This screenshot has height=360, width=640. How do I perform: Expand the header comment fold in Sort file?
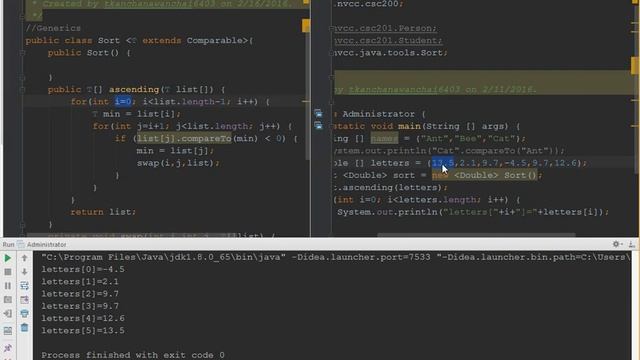point(22,16)
